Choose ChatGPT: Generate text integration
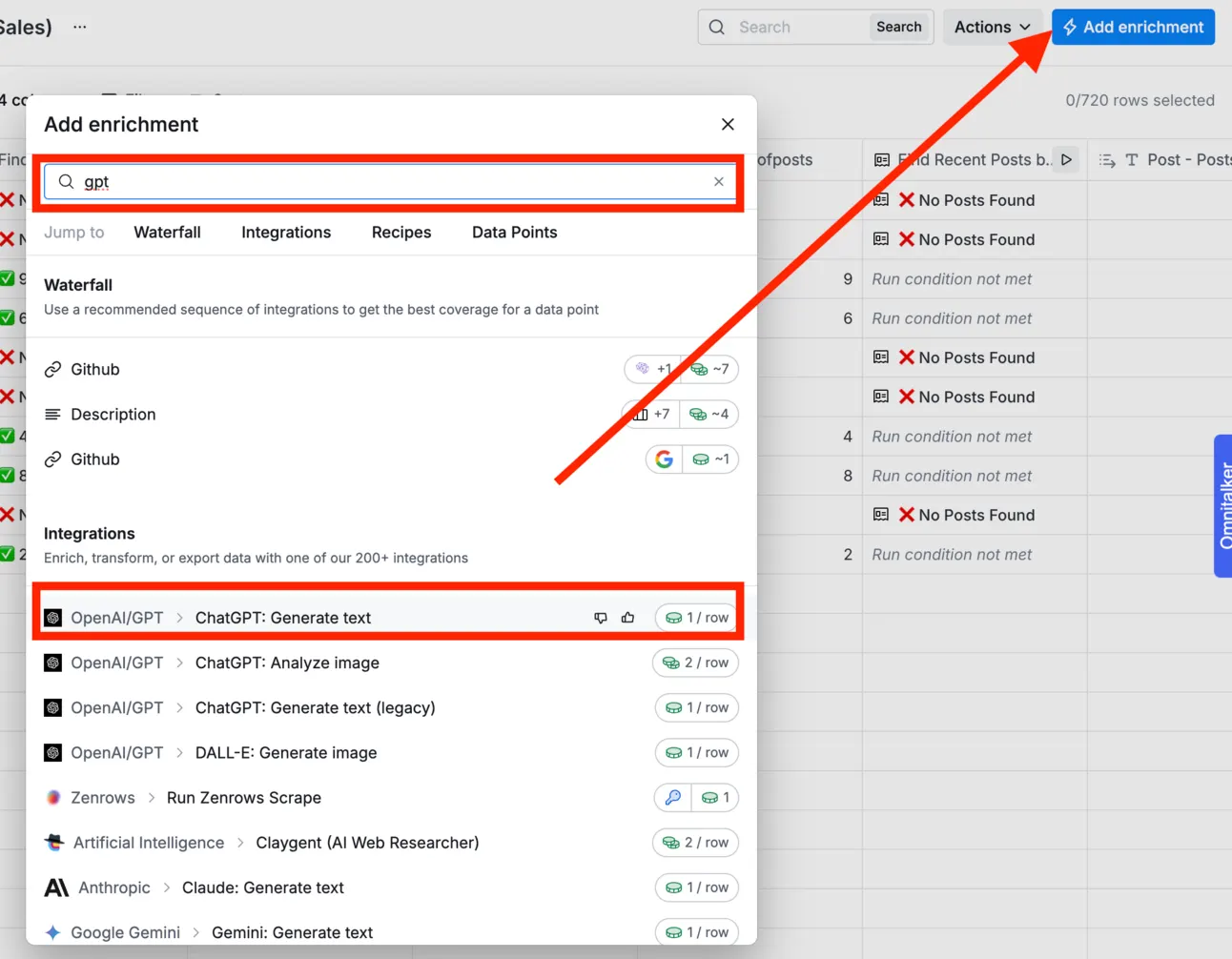Screen dimensions: 1232x959 pos(391,618)
